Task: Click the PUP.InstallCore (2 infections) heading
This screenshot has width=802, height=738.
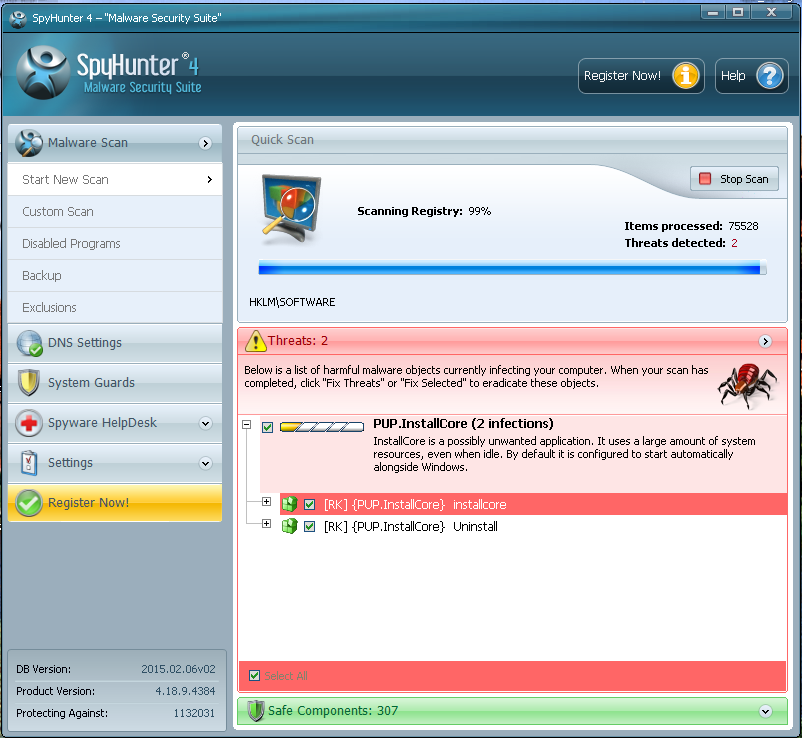Action: point(463,424)
